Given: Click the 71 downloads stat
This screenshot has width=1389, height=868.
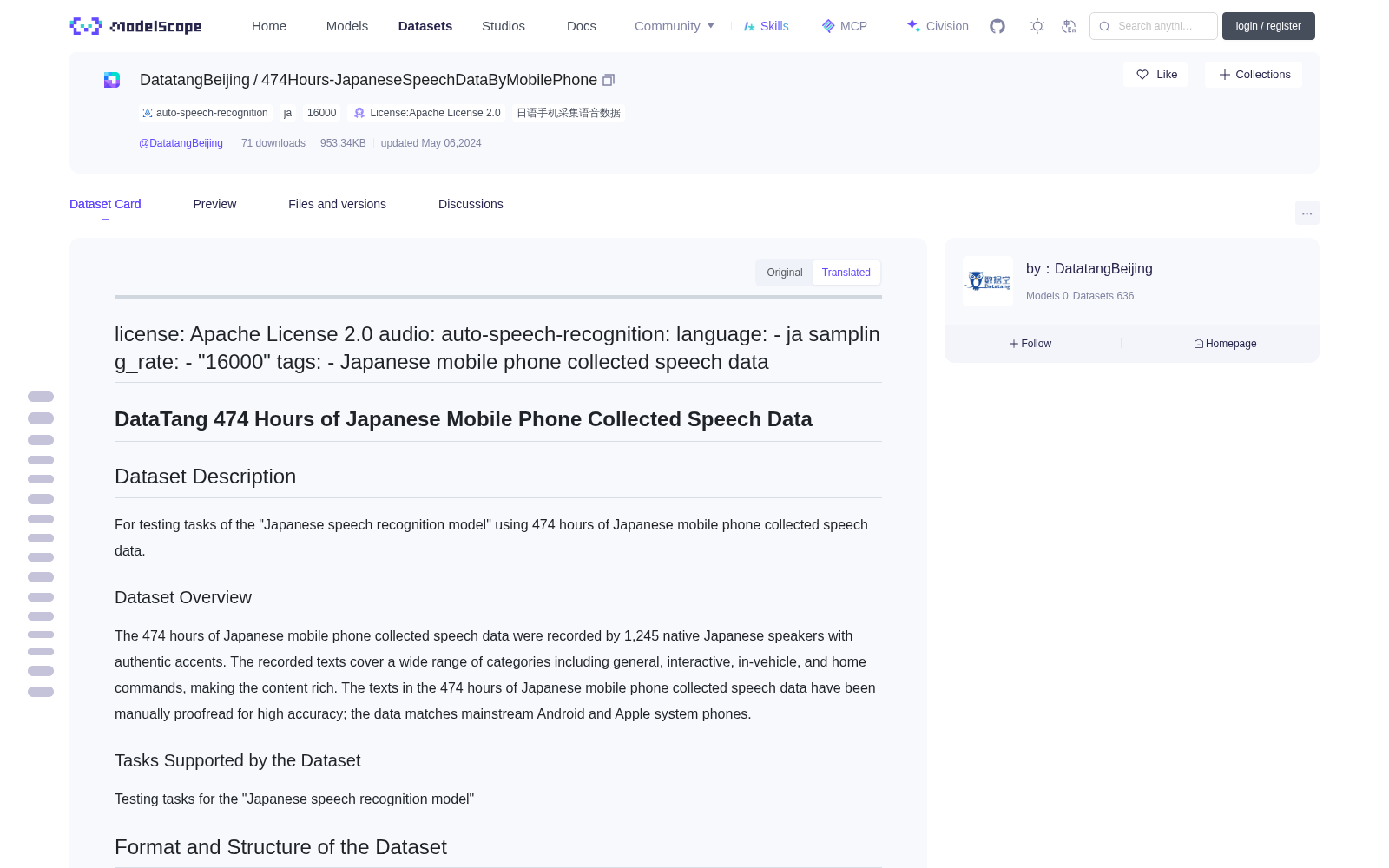Looking at the screenshot, I should (x=273, y=143).
